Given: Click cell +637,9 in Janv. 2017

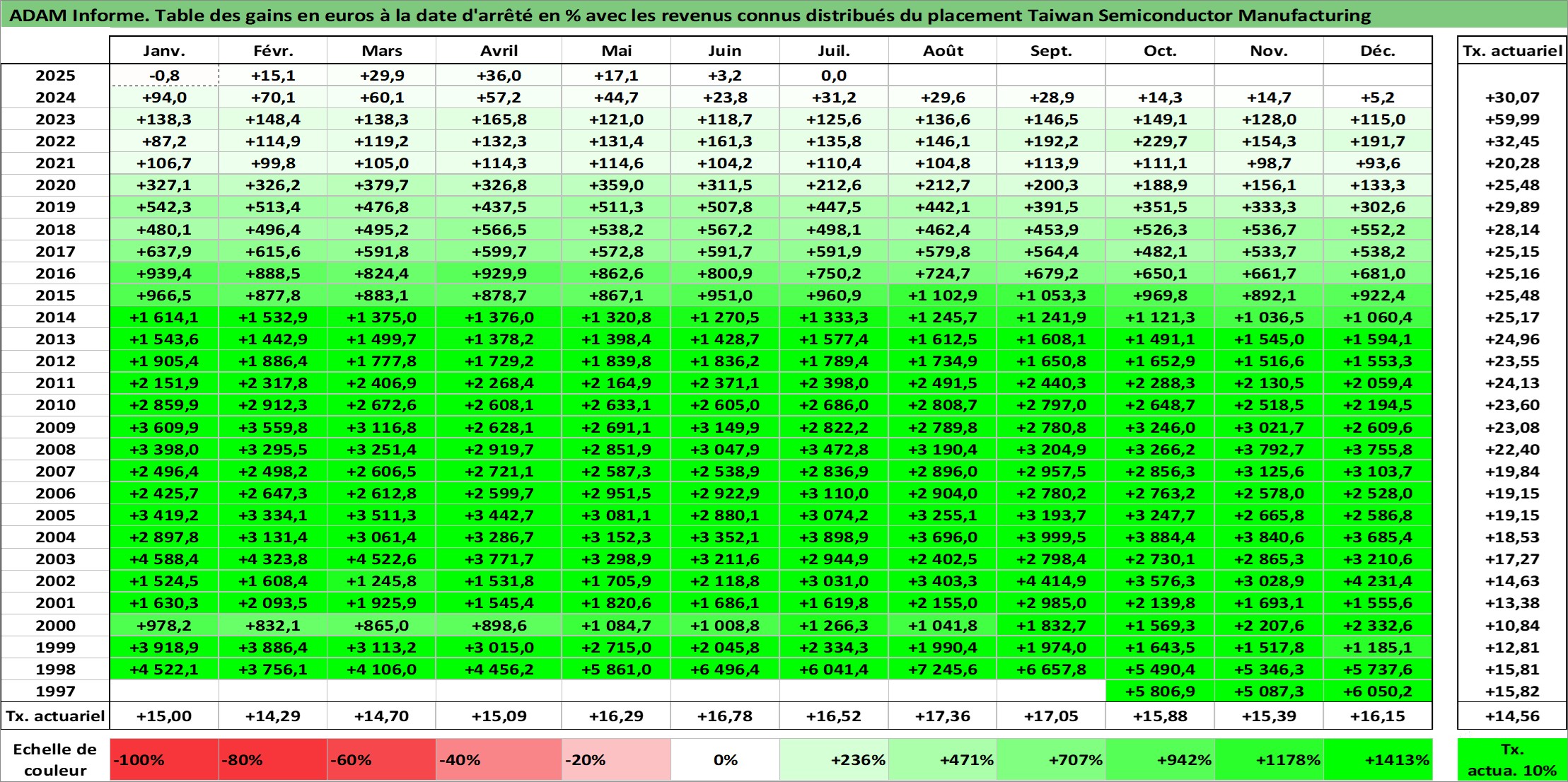Looking at the screenshot, I should pyautogui.click(x=164, y=251).
